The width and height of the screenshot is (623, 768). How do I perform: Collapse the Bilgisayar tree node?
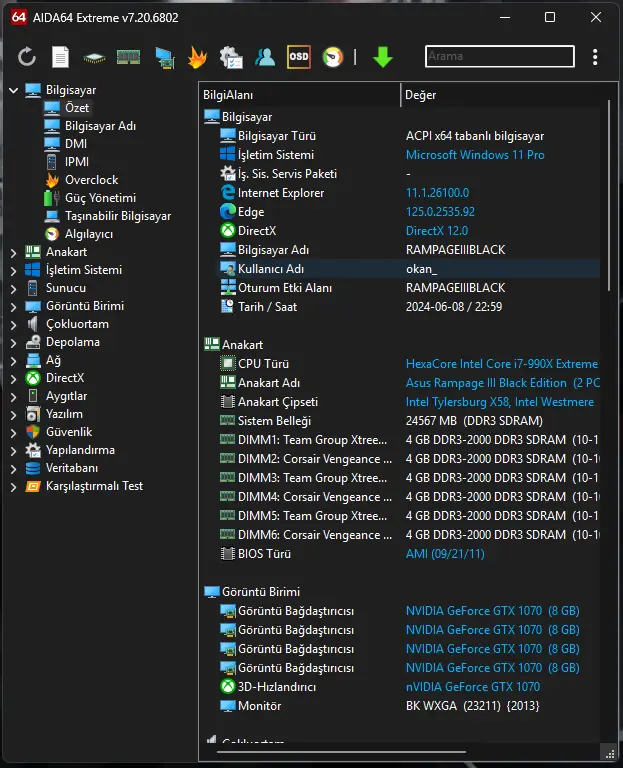click(x=14, y=90)
